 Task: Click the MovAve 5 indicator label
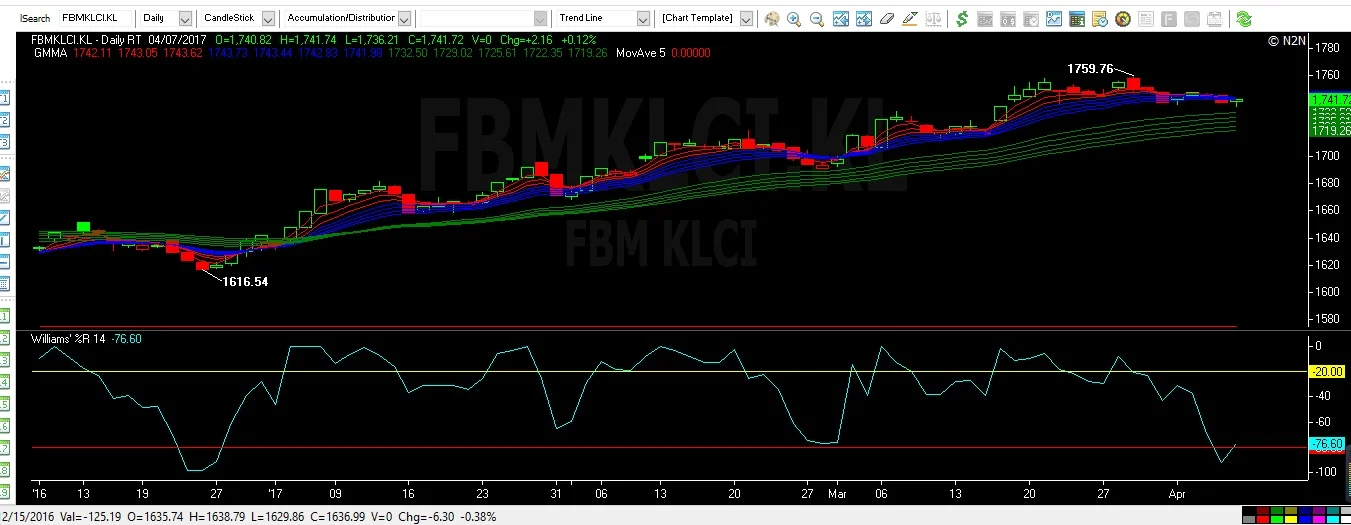pos(640,53)
